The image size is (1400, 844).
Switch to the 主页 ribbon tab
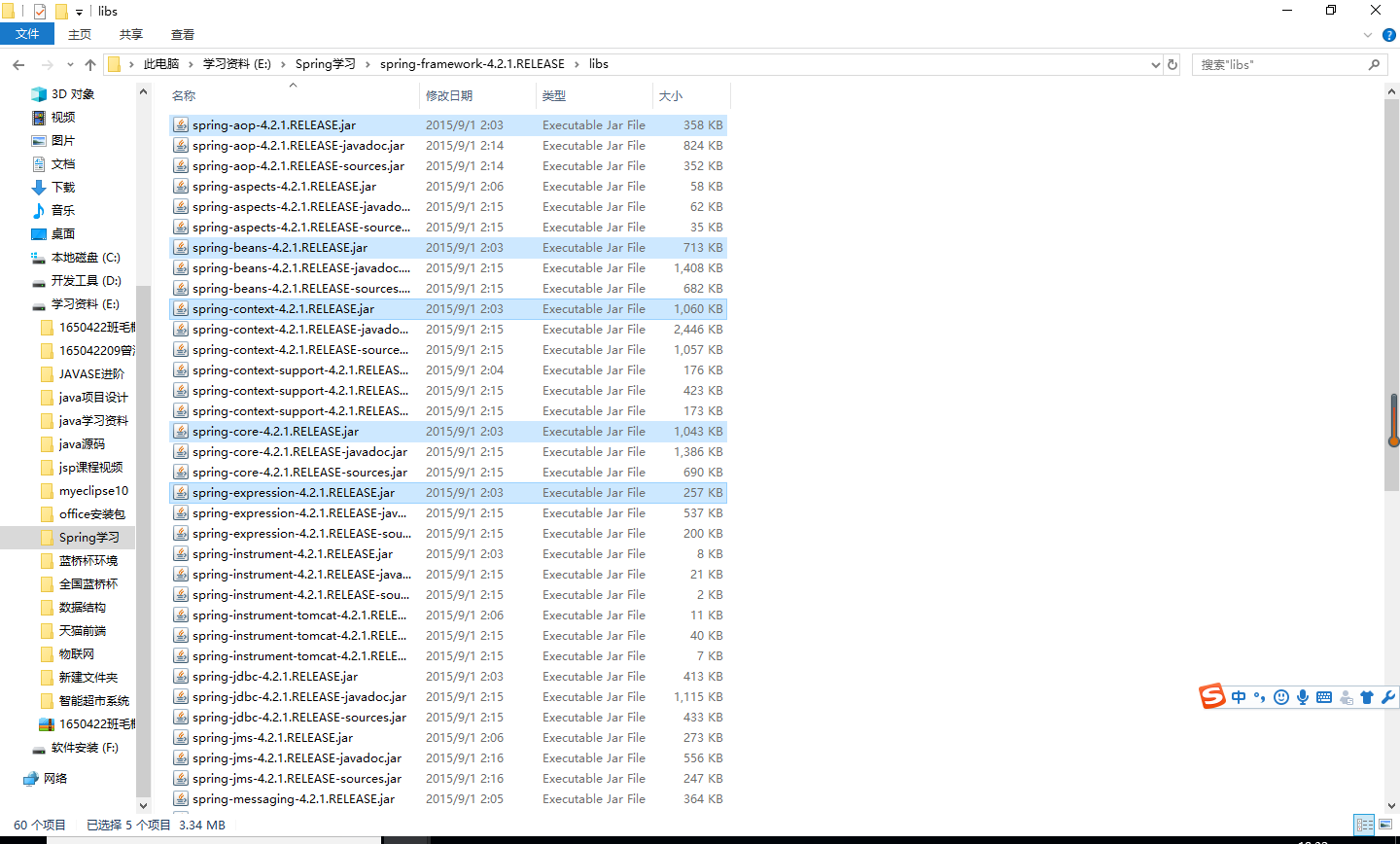[x=80, y=34]
